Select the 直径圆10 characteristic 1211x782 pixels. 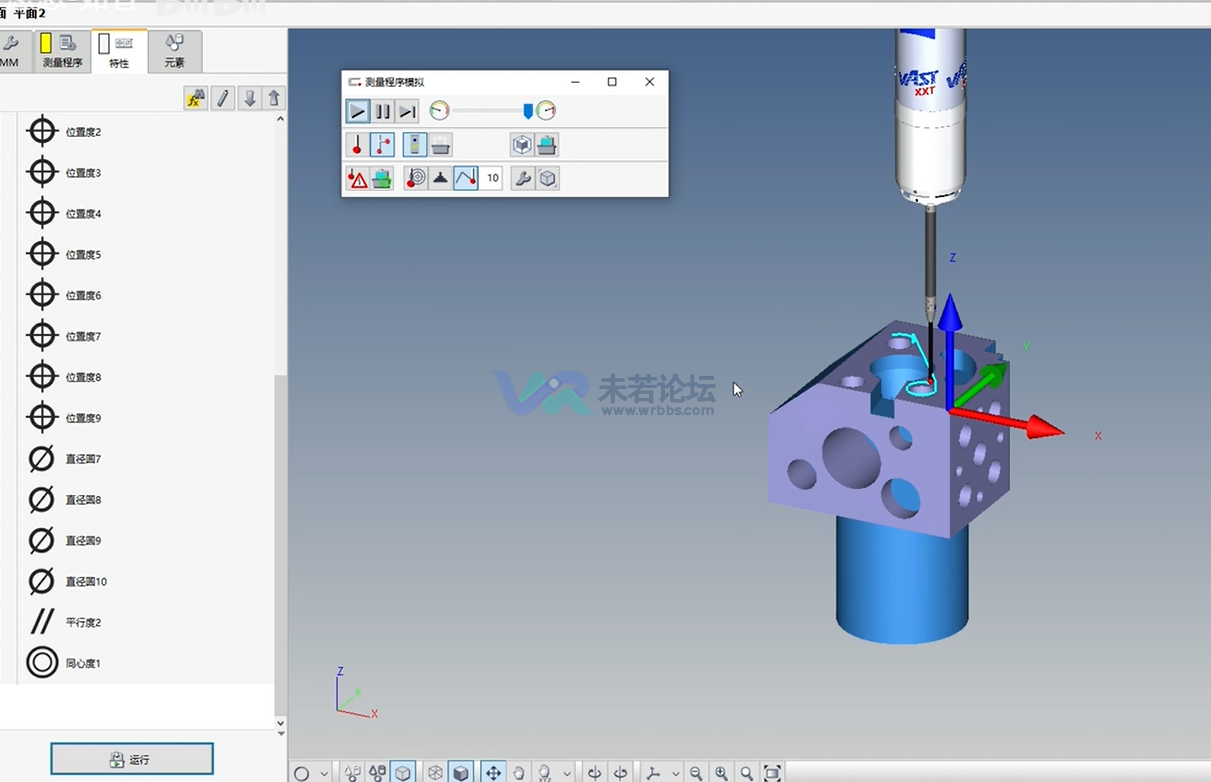(x=67, y=581)
